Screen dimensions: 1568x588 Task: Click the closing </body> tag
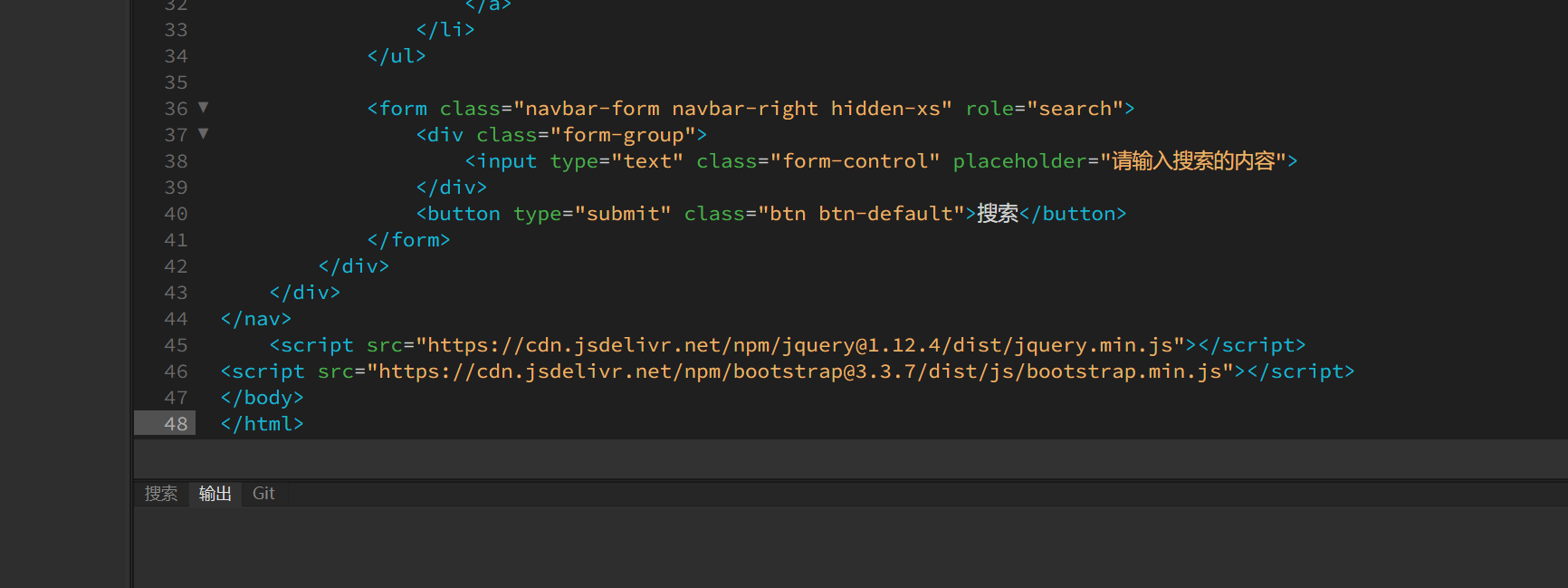tap(263, 398)
